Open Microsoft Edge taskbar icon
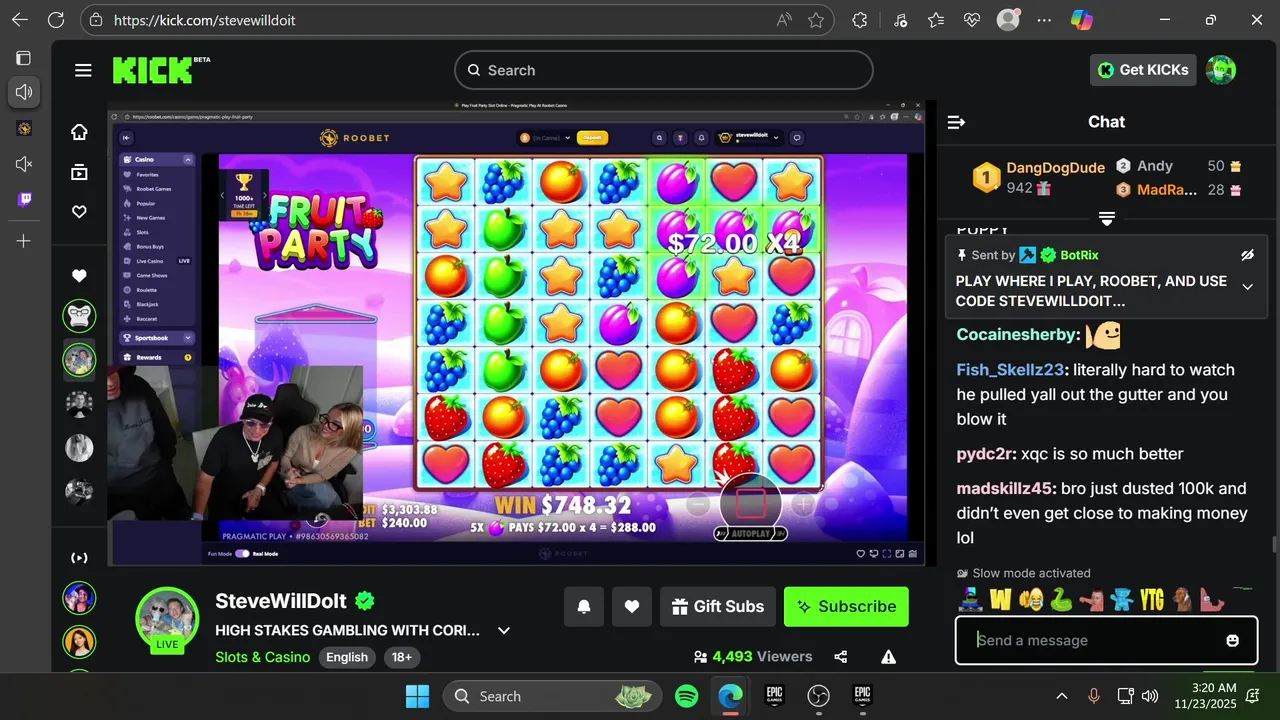 click(x=730, y=696)
